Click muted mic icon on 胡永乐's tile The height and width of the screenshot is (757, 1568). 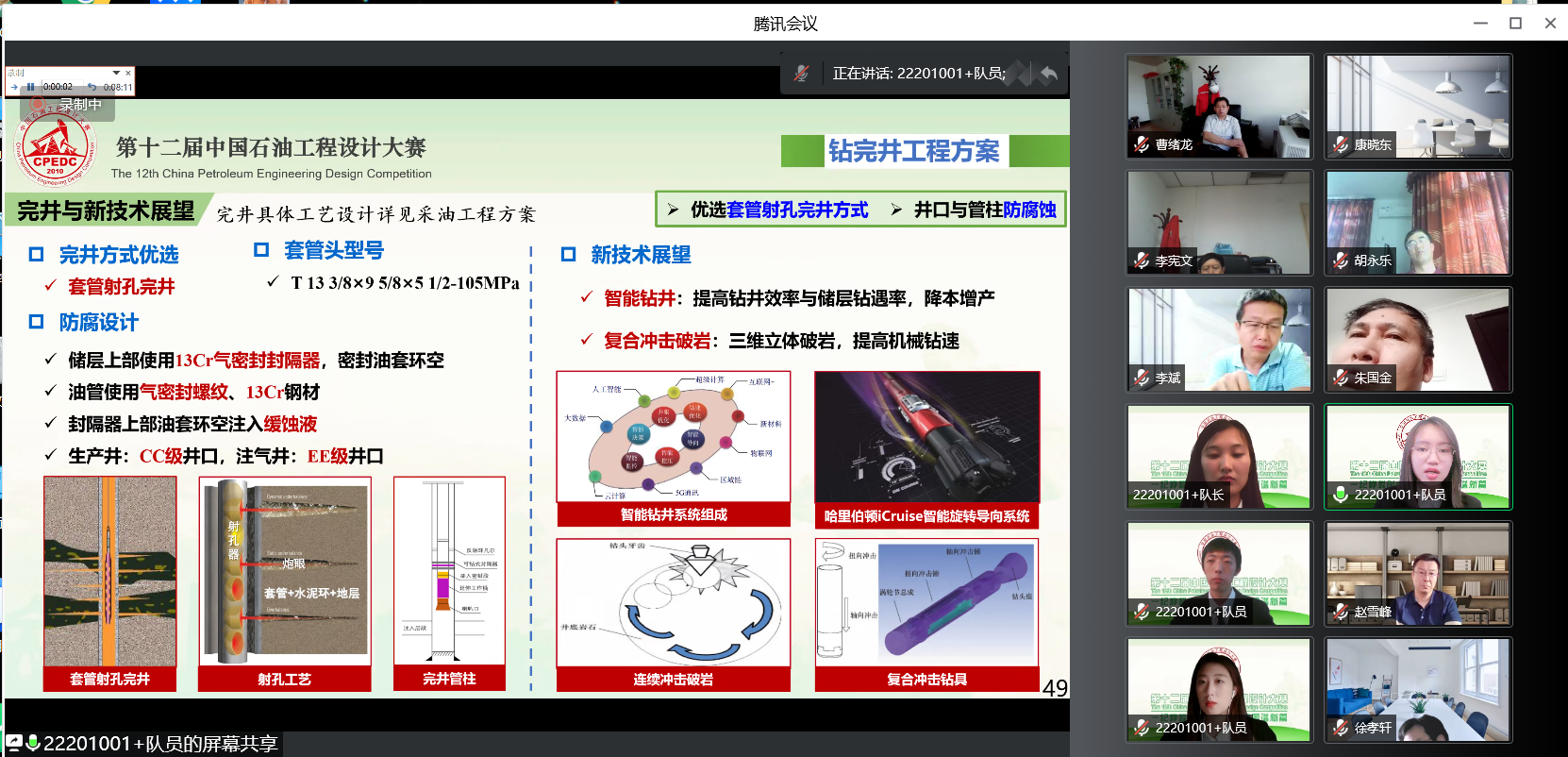point(1341,261)
